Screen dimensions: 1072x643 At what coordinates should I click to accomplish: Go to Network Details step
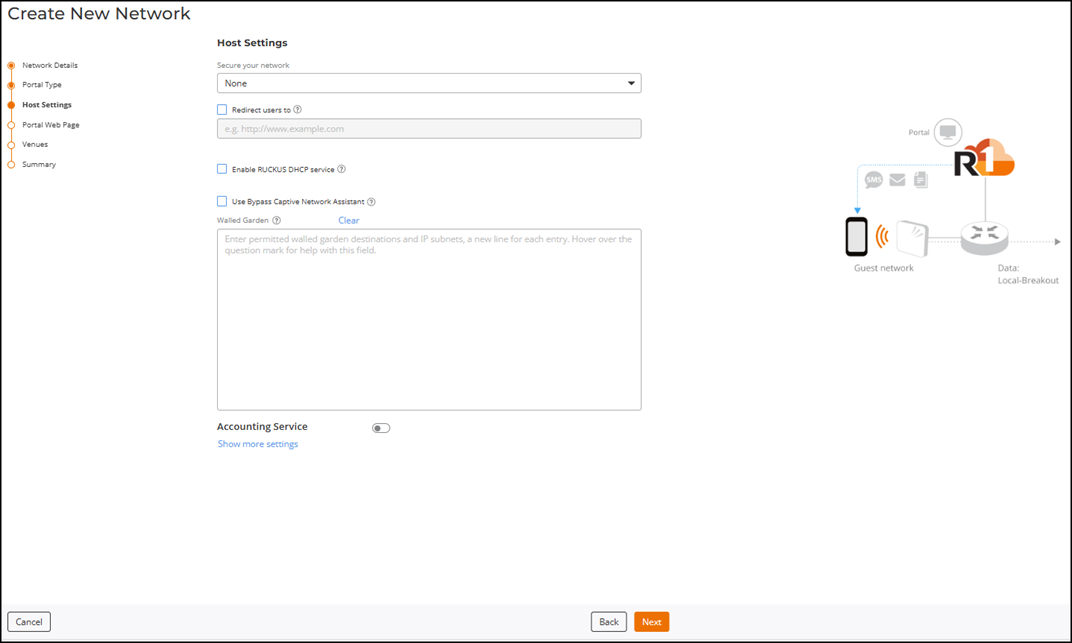tap(50, 65)
